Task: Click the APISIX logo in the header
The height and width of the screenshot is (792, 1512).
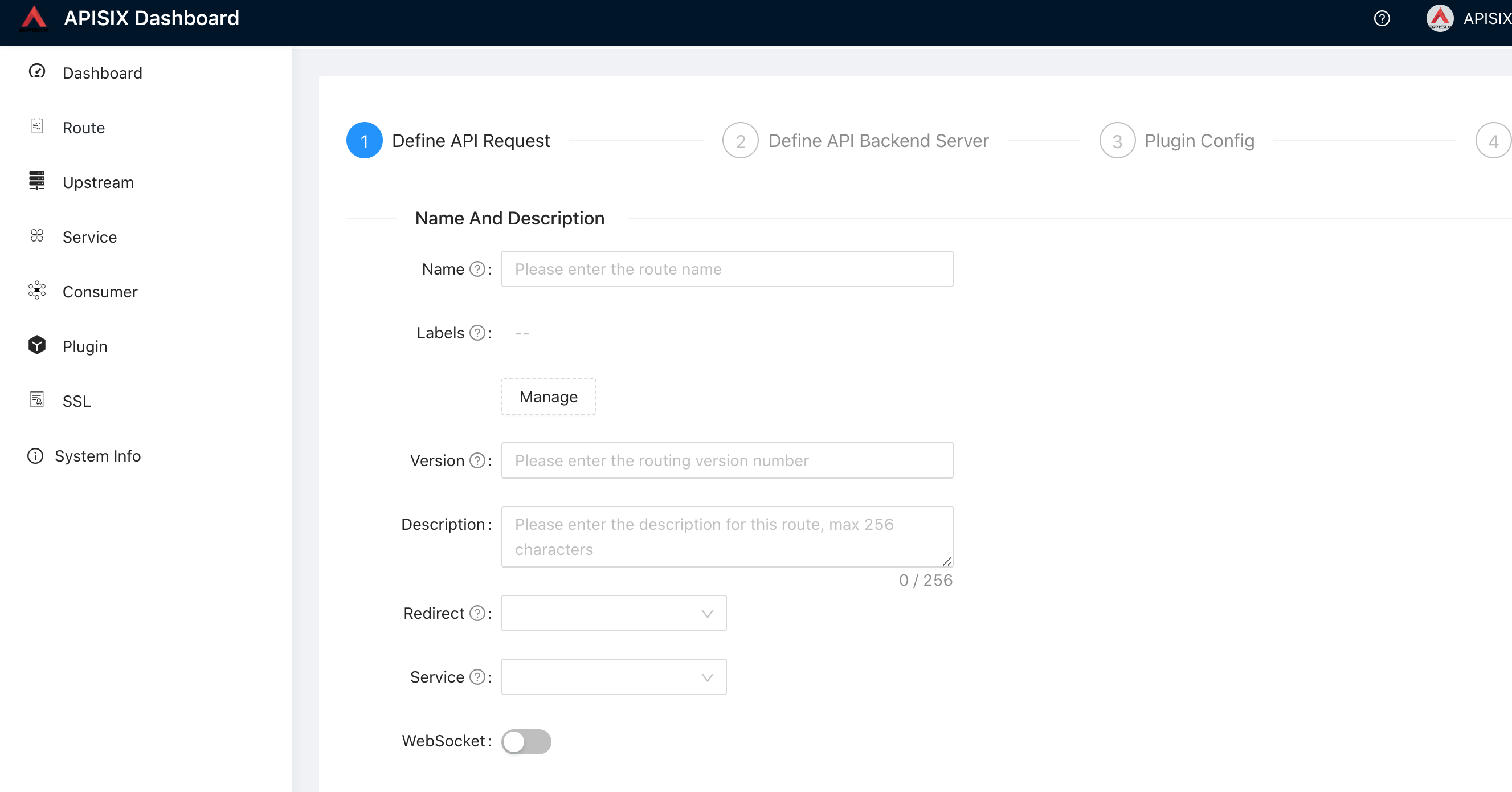Action: click(34, 19)
